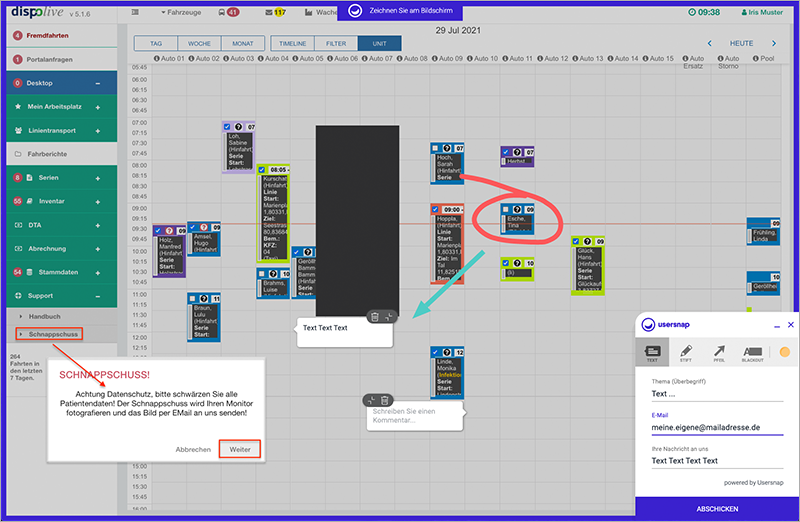Delete the 'Text Text Text' annotation via trash icon

click(x=374, y=316)
